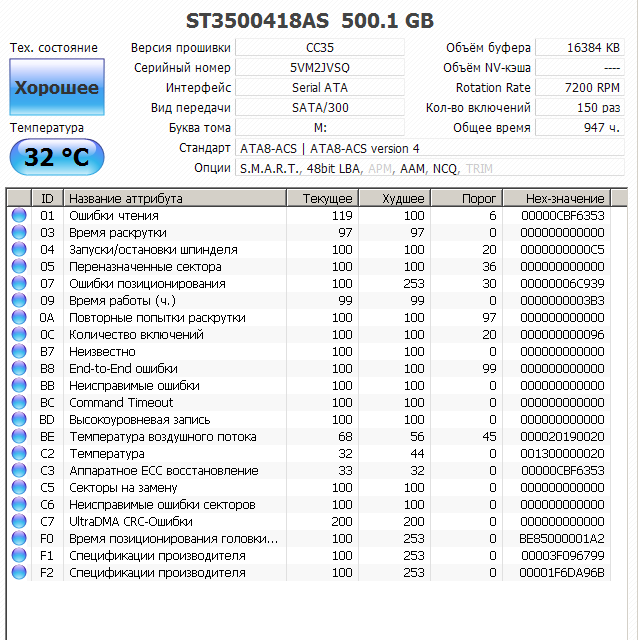Click hex value 000020190020

point(562,437)
